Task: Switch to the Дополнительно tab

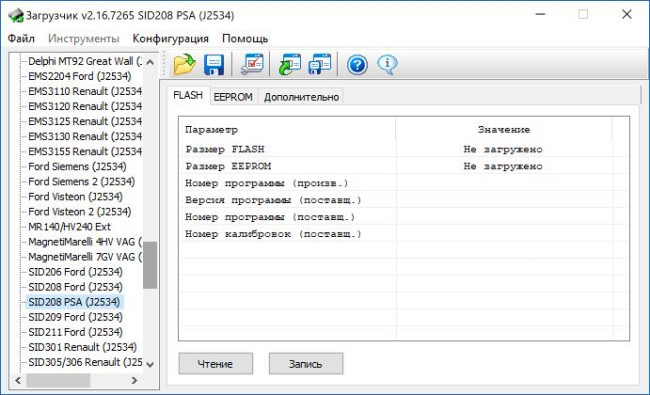Action: pos(301,97)
